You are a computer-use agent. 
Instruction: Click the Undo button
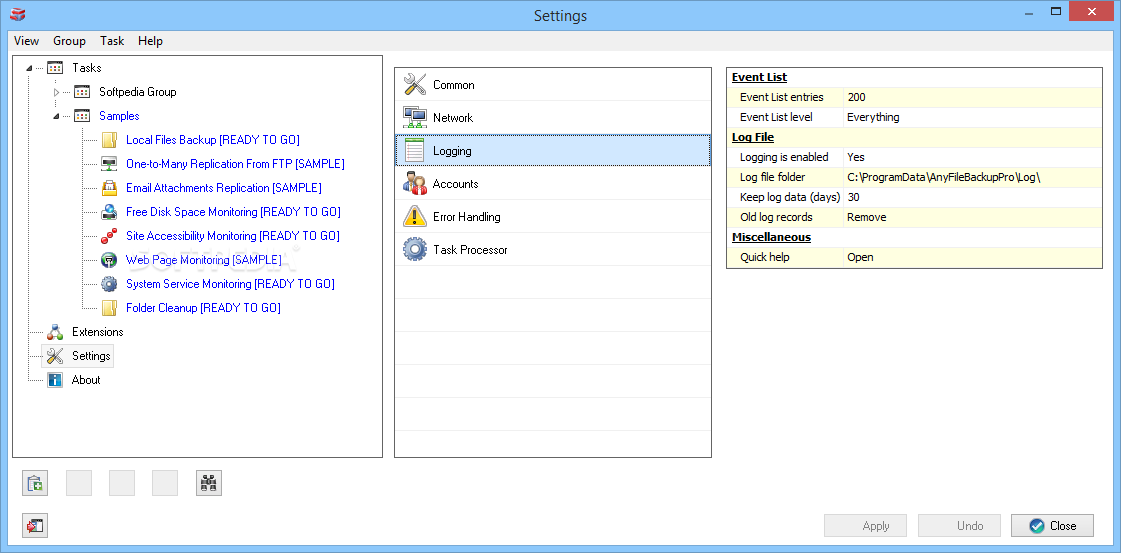tap(959, 526)
